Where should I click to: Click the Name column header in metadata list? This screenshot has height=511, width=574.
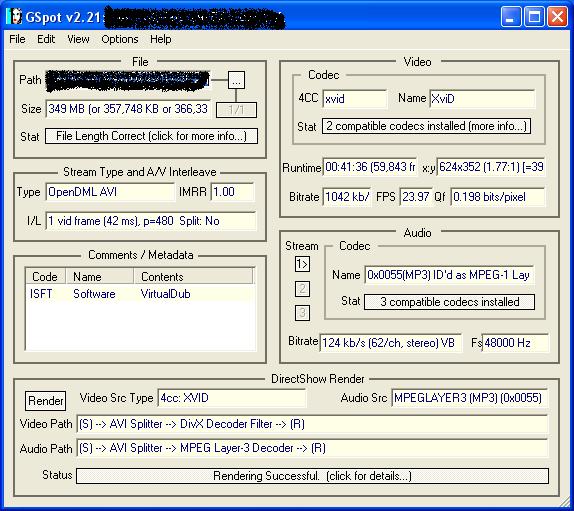point(100,277)
